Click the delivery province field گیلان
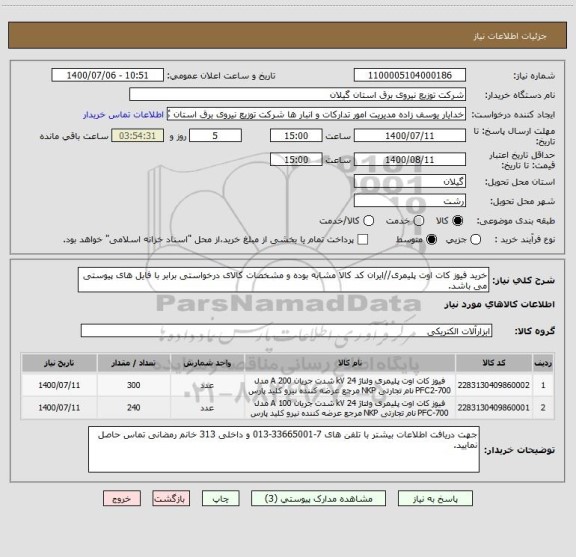This screenshot has width=576, height=557. tap(410, 182)
